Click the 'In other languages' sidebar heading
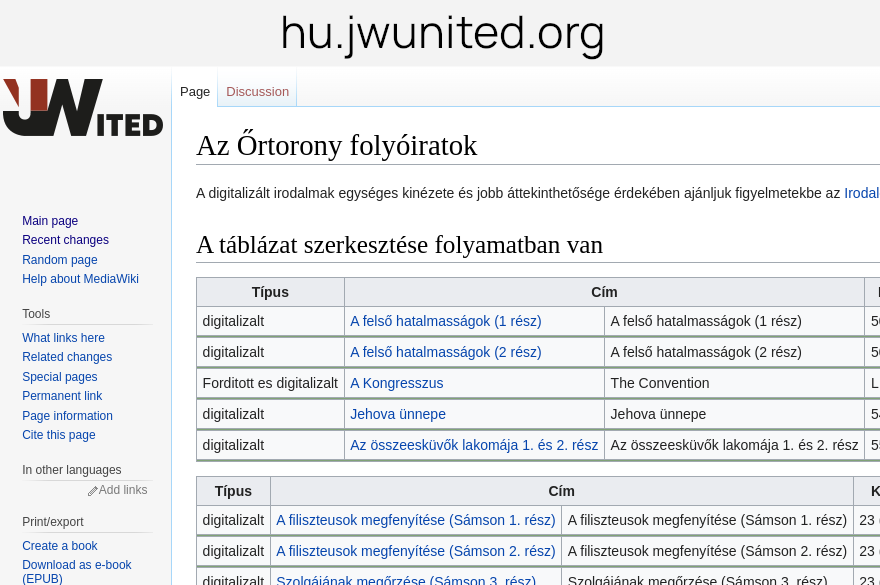The image size is (880, 585). [72, 469]
